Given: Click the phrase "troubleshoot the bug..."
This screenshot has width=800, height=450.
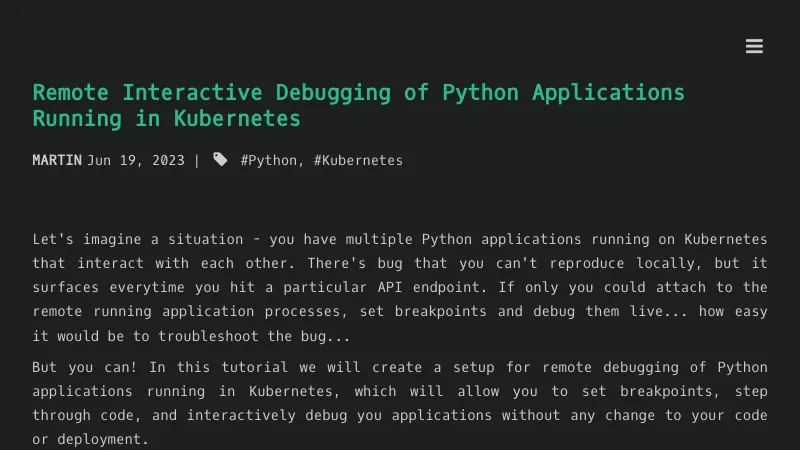Looking at the screenshot, I should click(250, 335).
